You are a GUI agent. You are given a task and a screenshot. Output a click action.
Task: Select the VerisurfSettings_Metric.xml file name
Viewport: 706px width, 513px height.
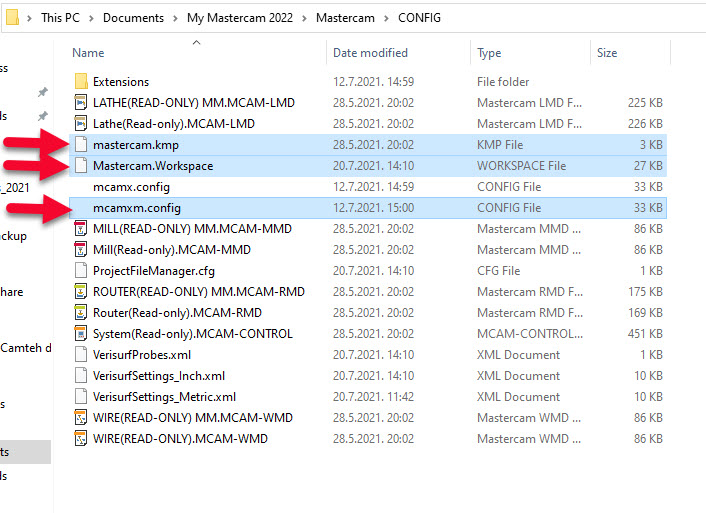pos(164,397)
